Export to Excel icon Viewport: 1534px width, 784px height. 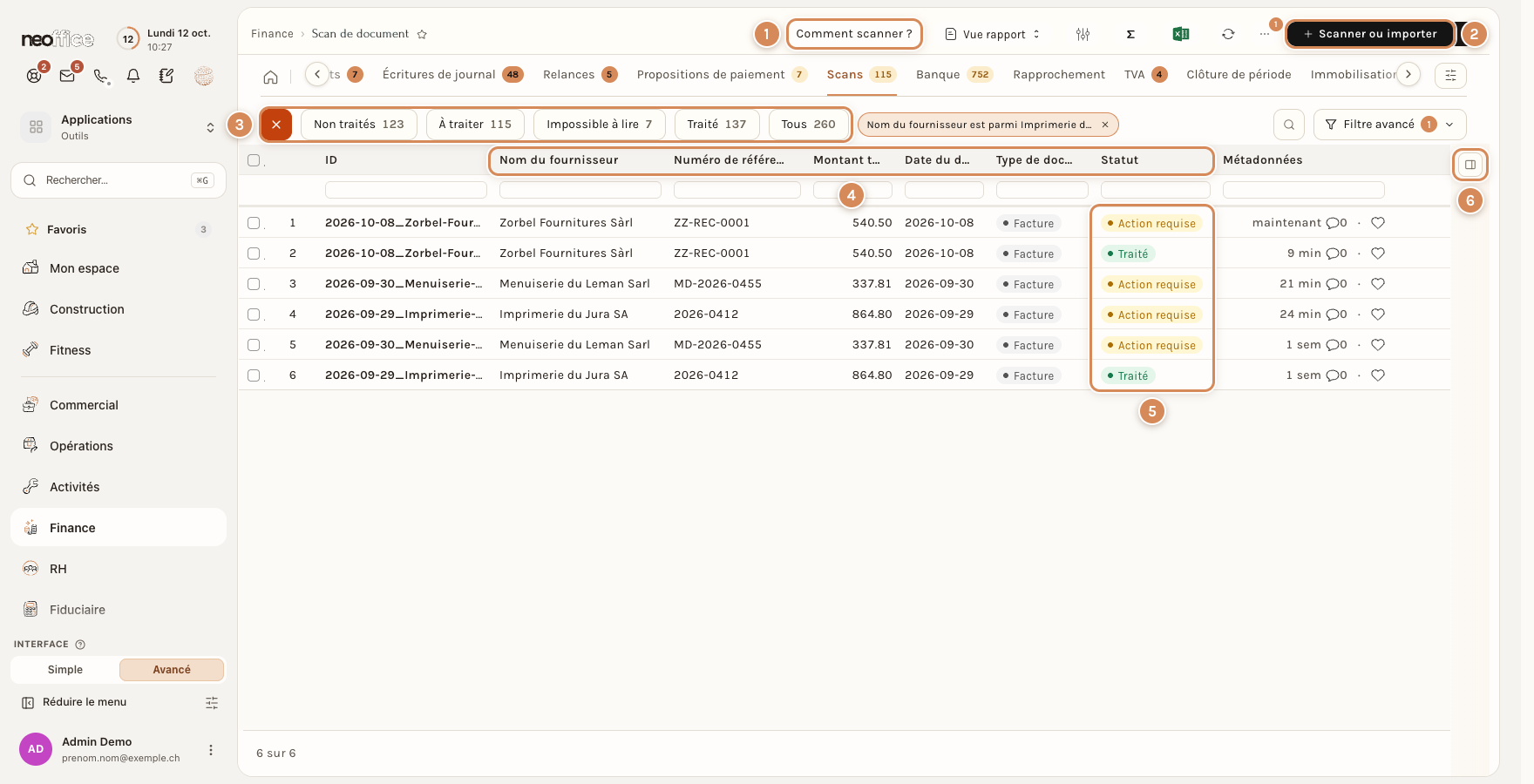point(1181,34)
